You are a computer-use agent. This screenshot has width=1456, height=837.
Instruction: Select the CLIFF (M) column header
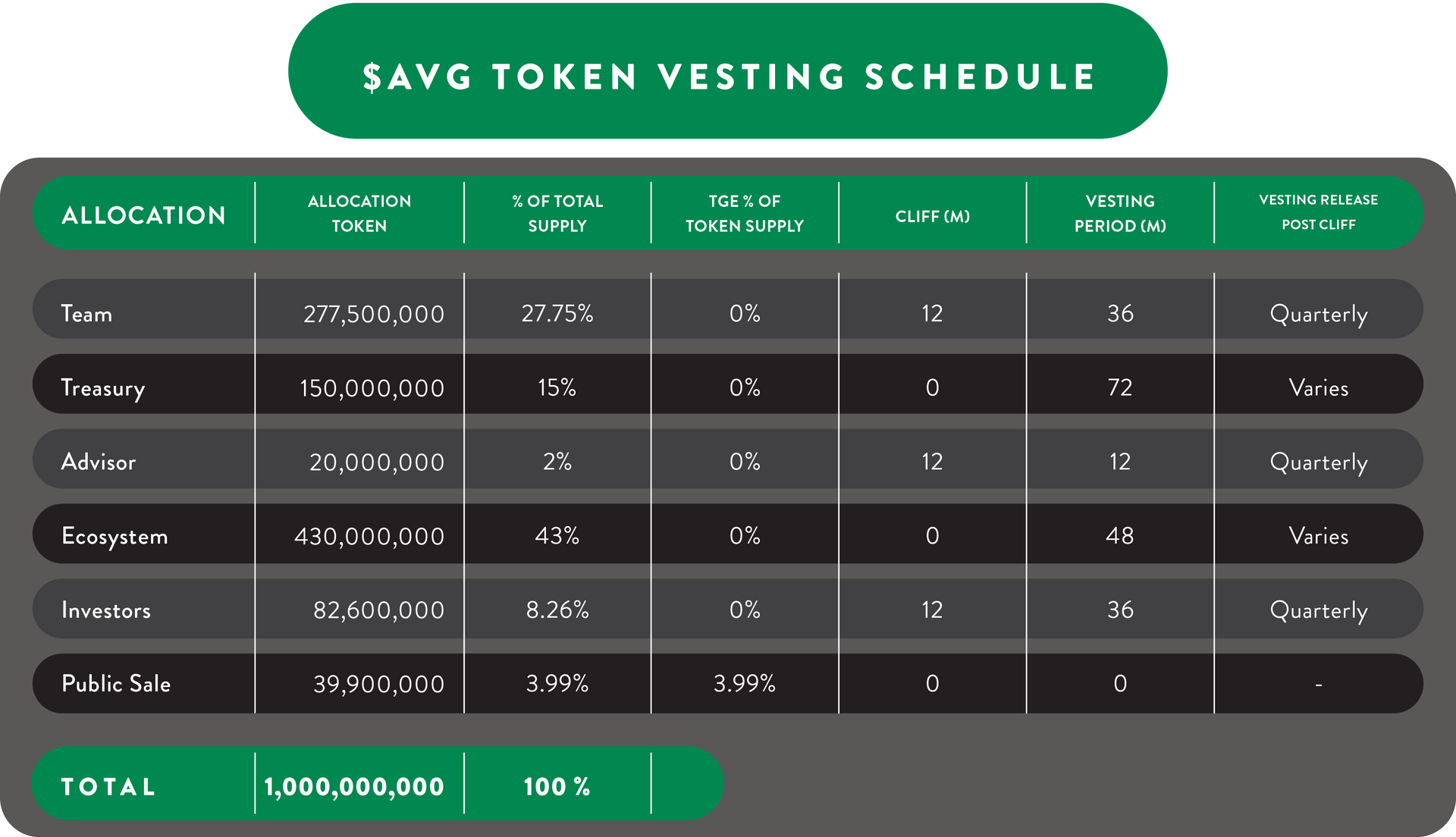(x=933, y=217)
